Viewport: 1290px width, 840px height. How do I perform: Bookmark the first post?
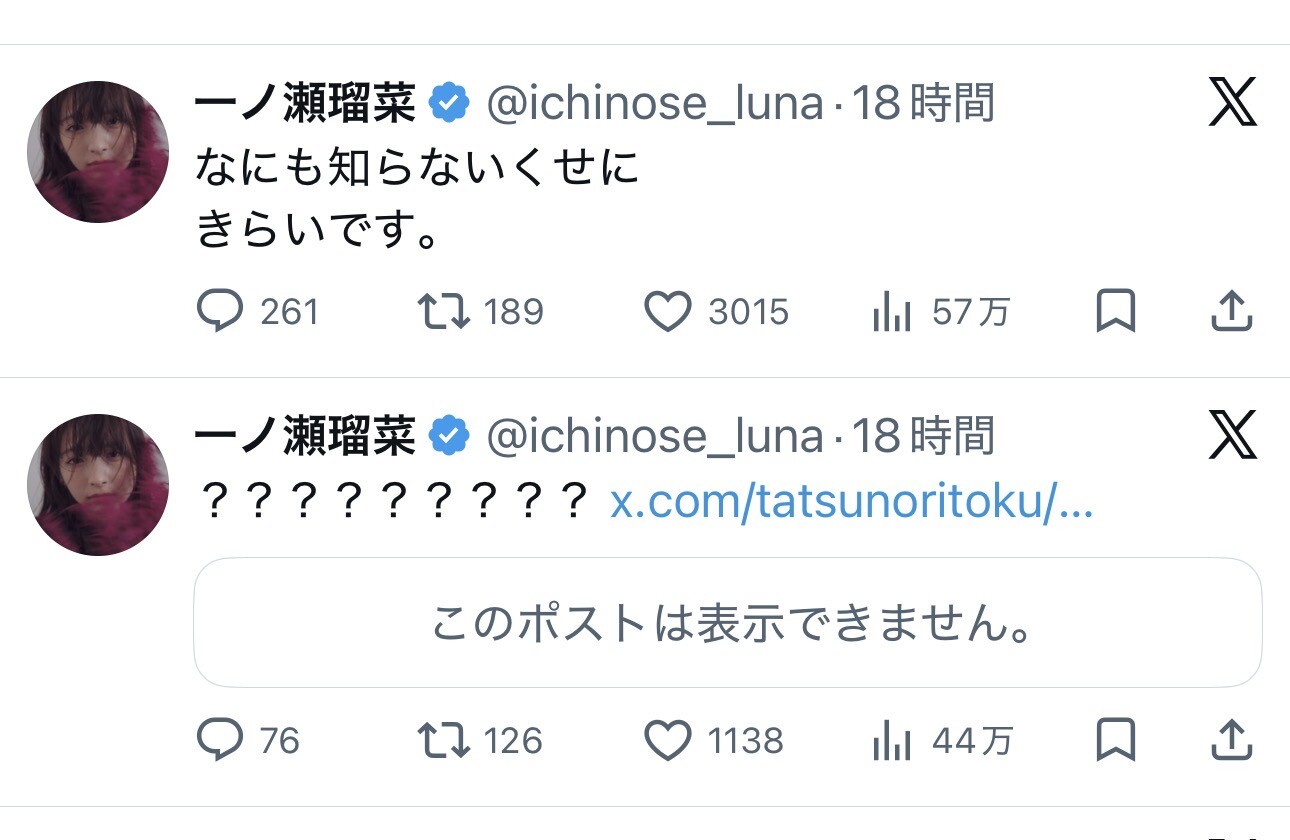pyautogui.click(x=1115, y=313)
